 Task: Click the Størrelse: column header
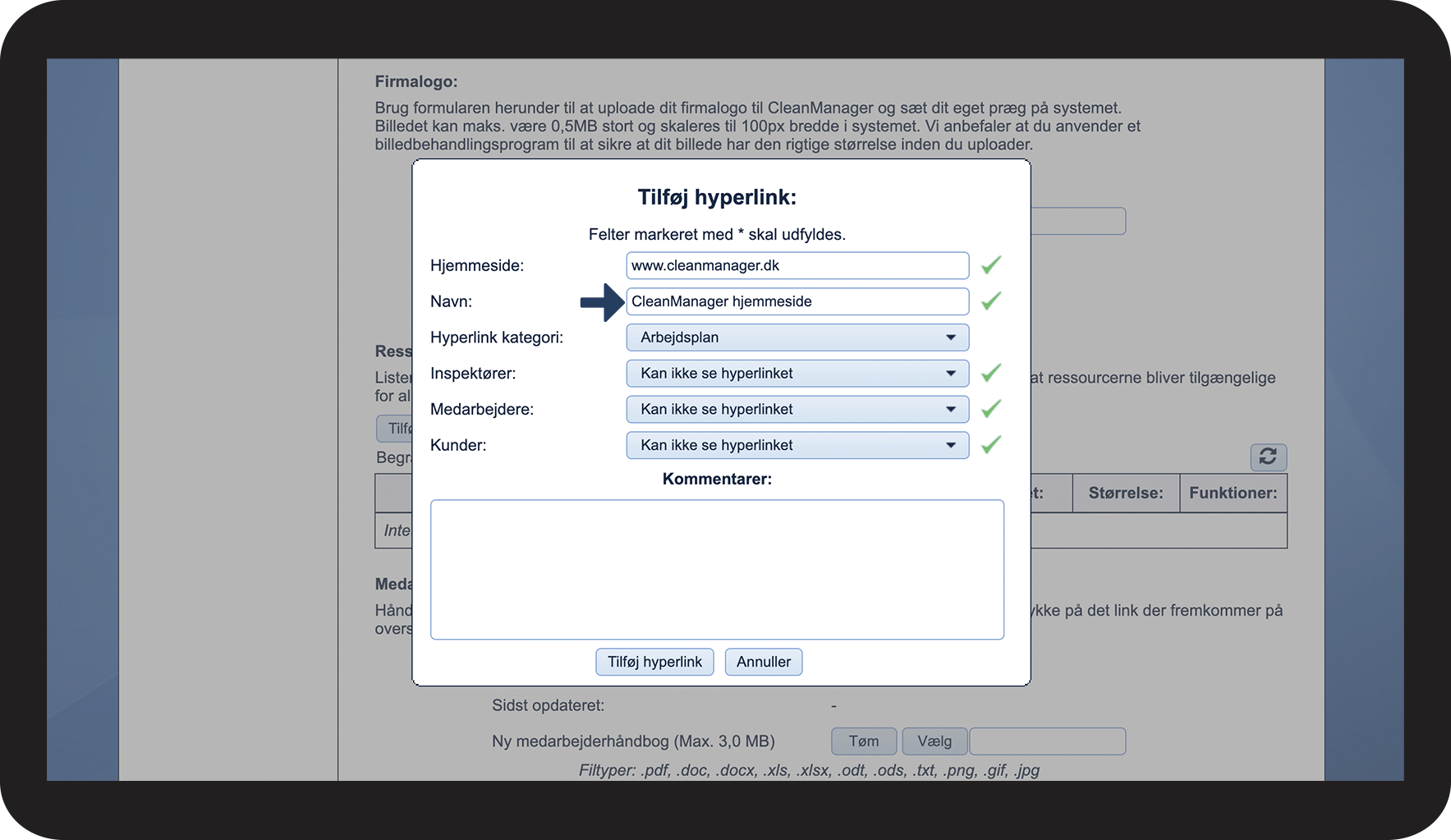(1126, 493)
